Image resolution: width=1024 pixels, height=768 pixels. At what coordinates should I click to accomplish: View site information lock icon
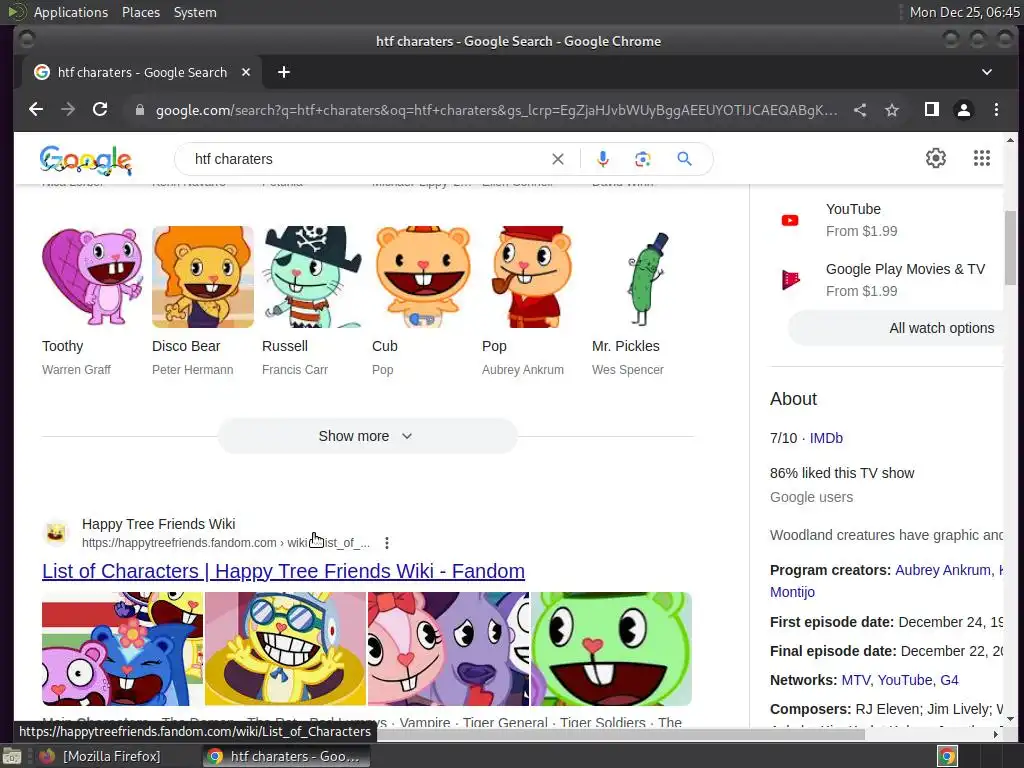coord(139,110)
